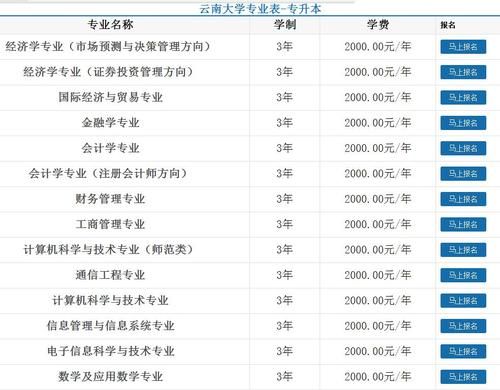Click 马上报名 for 经济学专业（证券投资管理方向）

coord(463,72)
